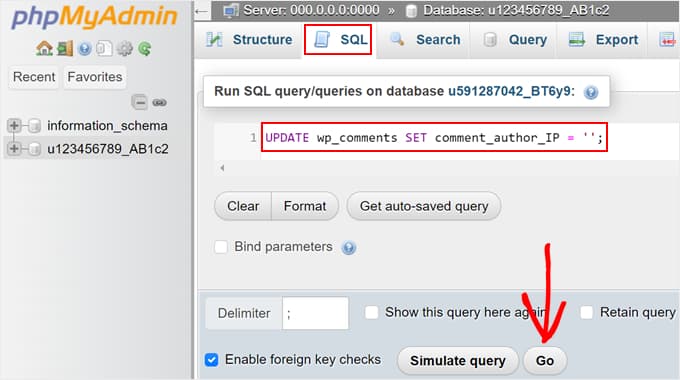This screenshot has height=380, width=680.
Task: Click the information_schema database icon
Action: 34,126
